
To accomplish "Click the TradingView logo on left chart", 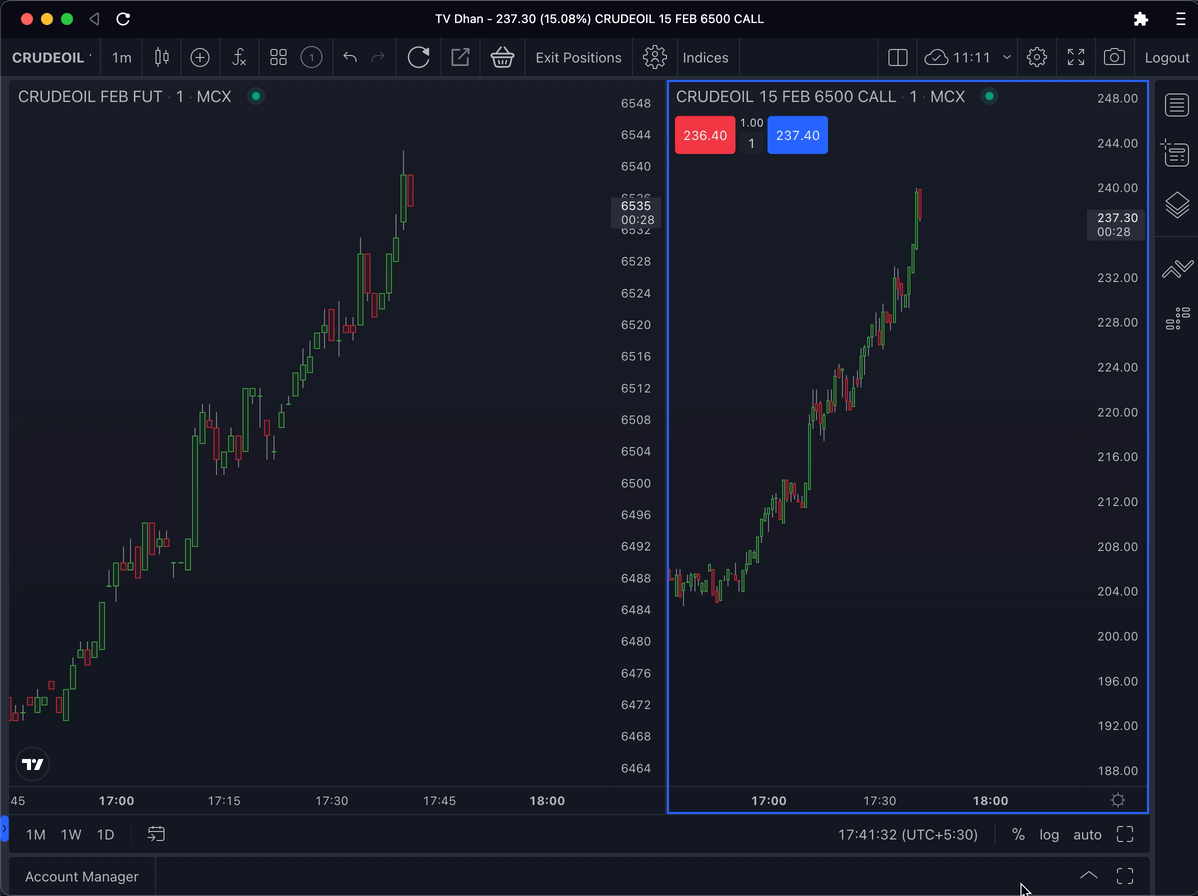I will [33, 764].
